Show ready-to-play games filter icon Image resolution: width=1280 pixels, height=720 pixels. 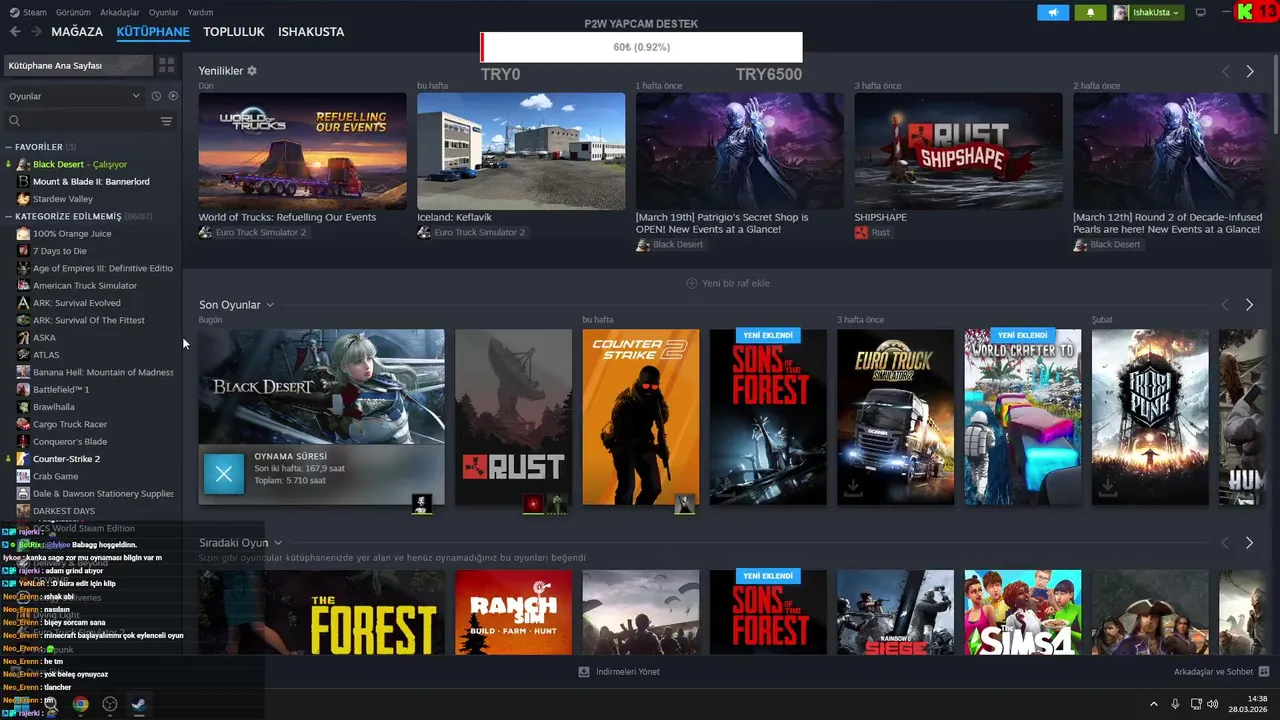click(x=173, y=96)
